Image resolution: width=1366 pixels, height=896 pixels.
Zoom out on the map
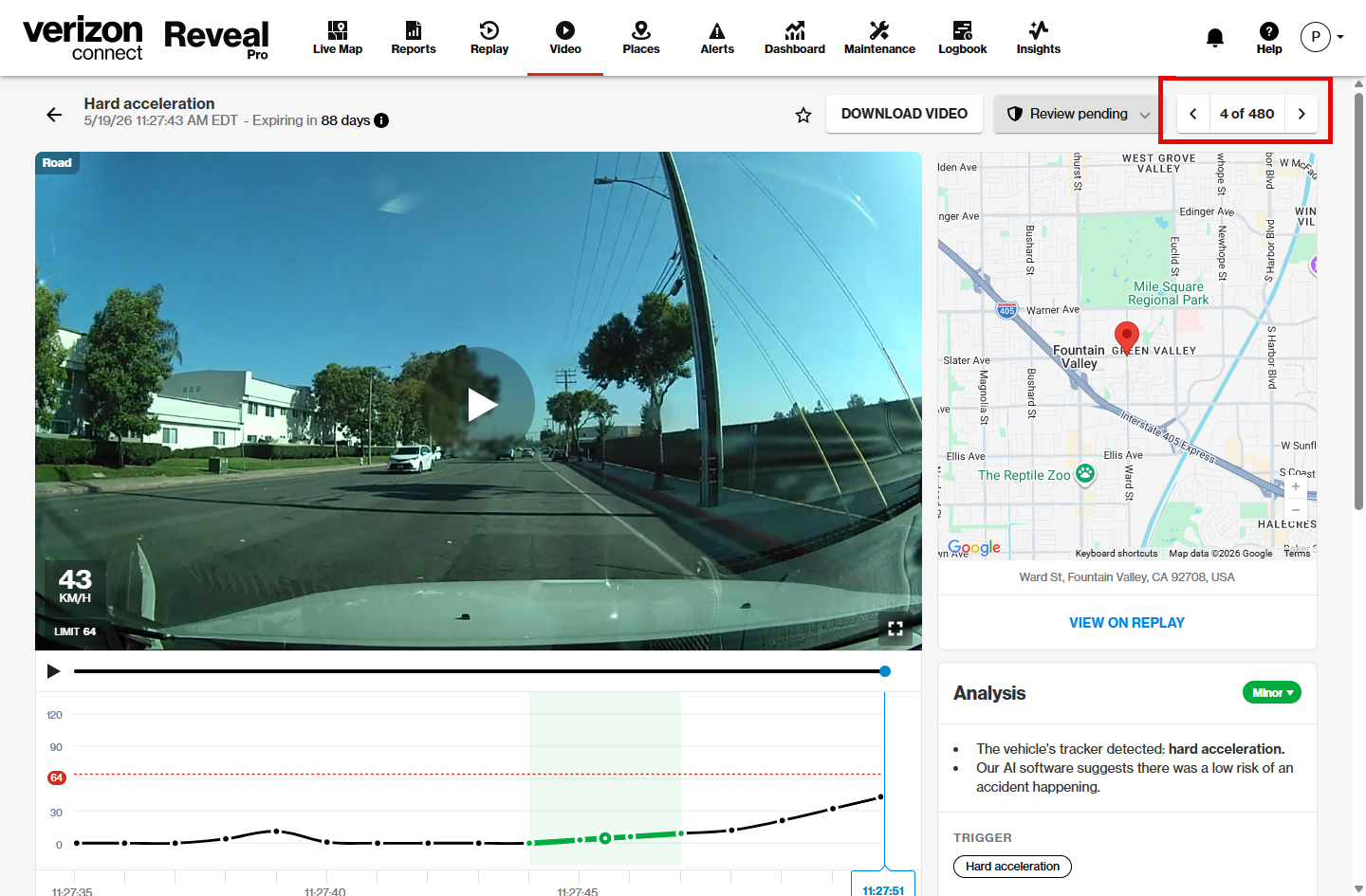point(1295,510)
